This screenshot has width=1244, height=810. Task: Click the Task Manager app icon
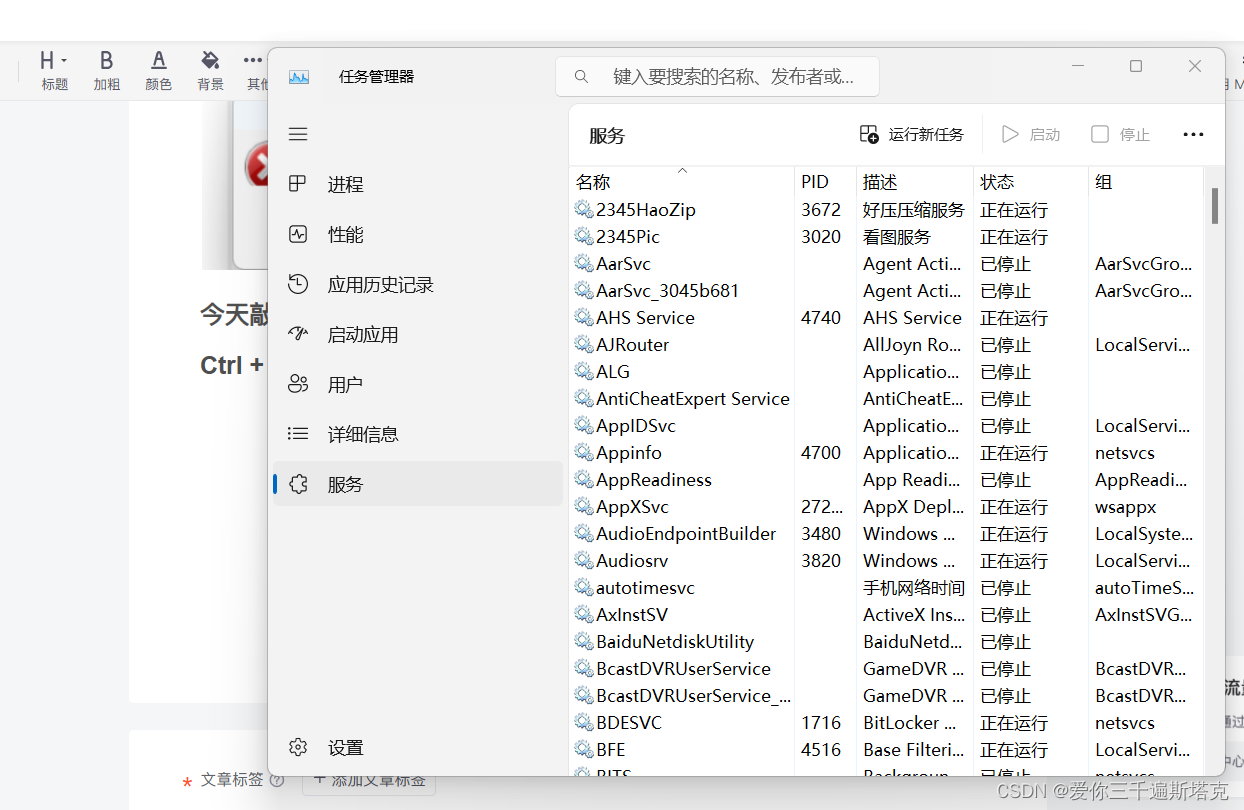(x=299, y=77)
